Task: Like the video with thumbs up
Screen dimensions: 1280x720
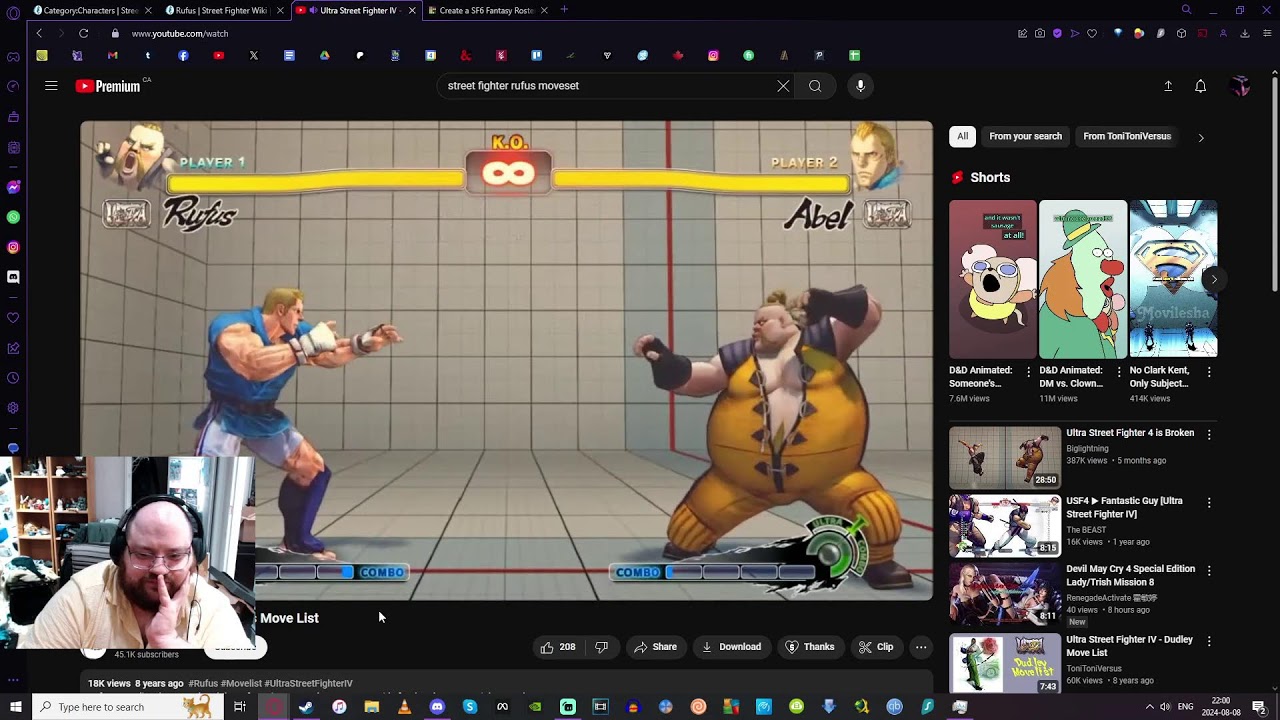Action: pos(558,647)
